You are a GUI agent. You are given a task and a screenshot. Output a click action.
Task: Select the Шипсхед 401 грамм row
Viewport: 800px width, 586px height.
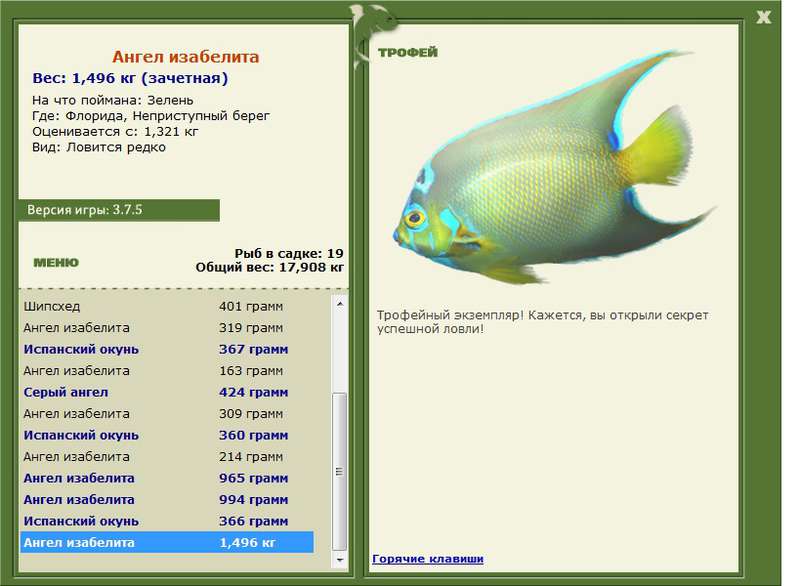point(167,307)
